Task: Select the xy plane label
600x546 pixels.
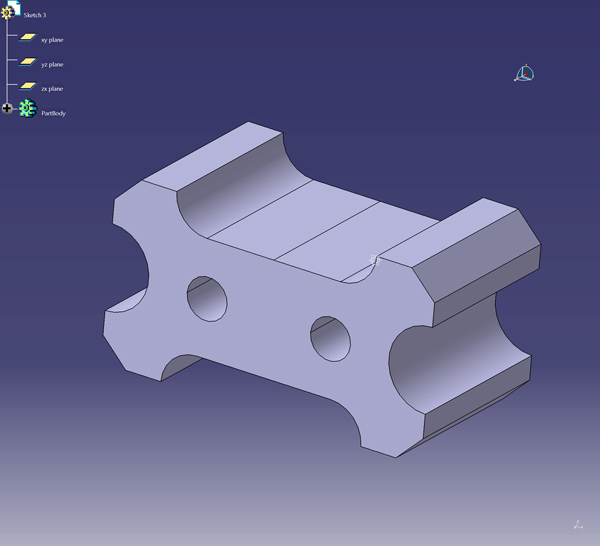Action: point(52,39)
